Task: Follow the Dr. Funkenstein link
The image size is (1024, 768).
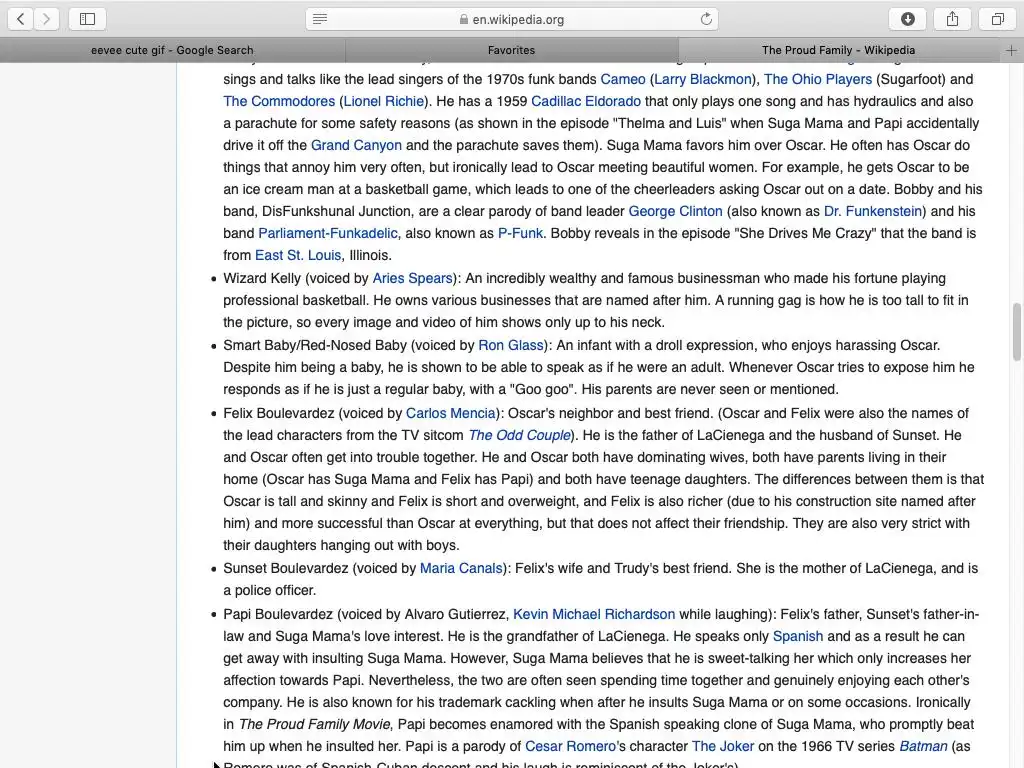Action: pyautogui.click(x=872, y=211)
